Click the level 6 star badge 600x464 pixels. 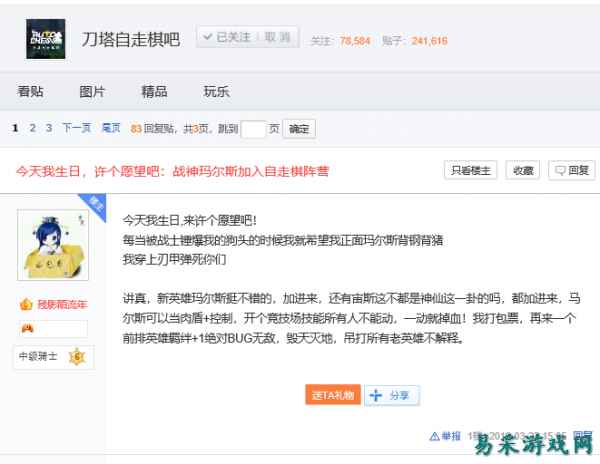(x=75, y=355)
